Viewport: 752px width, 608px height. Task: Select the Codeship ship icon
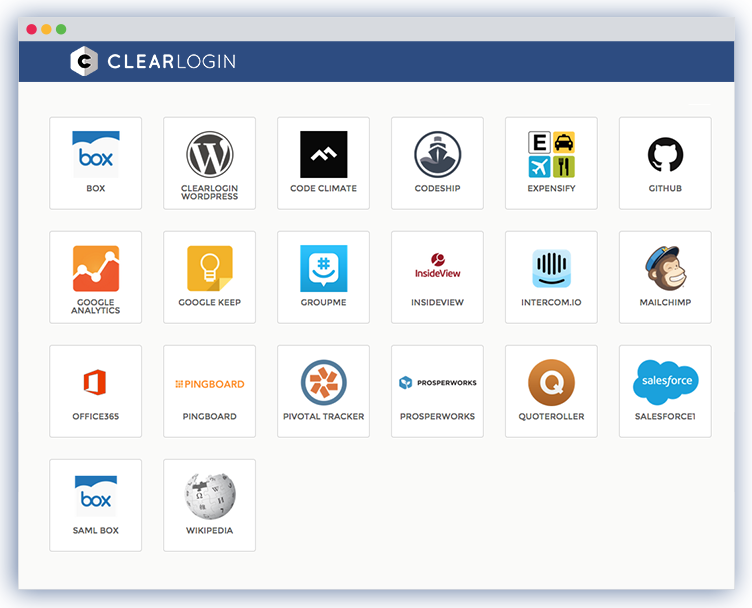(437, 154)
